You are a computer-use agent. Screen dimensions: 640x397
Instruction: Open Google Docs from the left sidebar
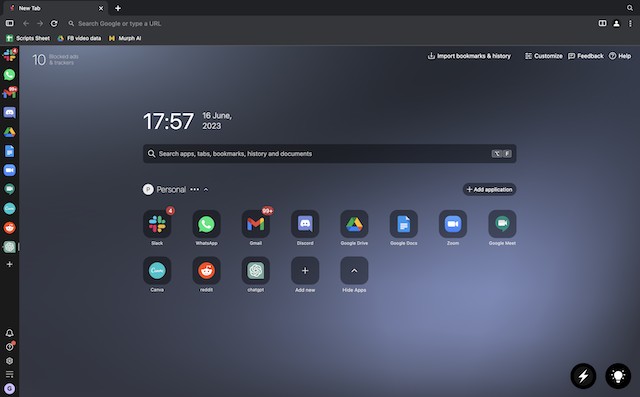click(9, 151)
